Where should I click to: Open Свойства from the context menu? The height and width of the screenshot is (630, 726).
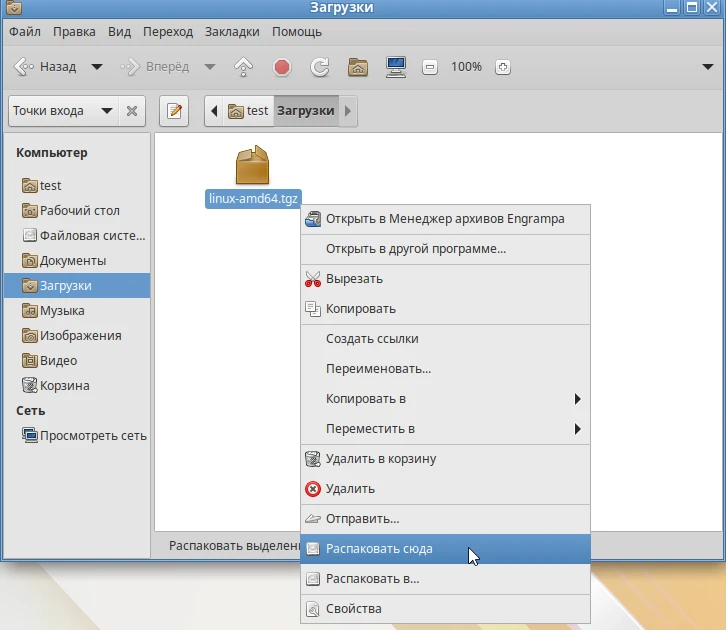(x=445, y=609)
